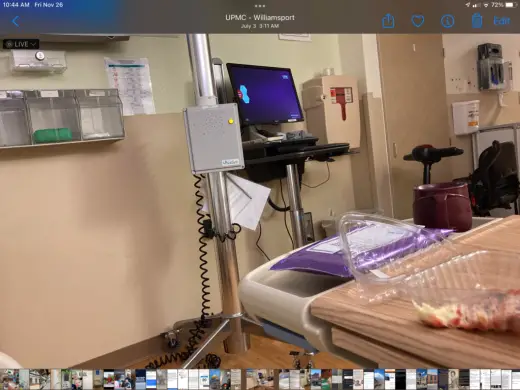Go back with the blue back arrow

coord(15,22)
